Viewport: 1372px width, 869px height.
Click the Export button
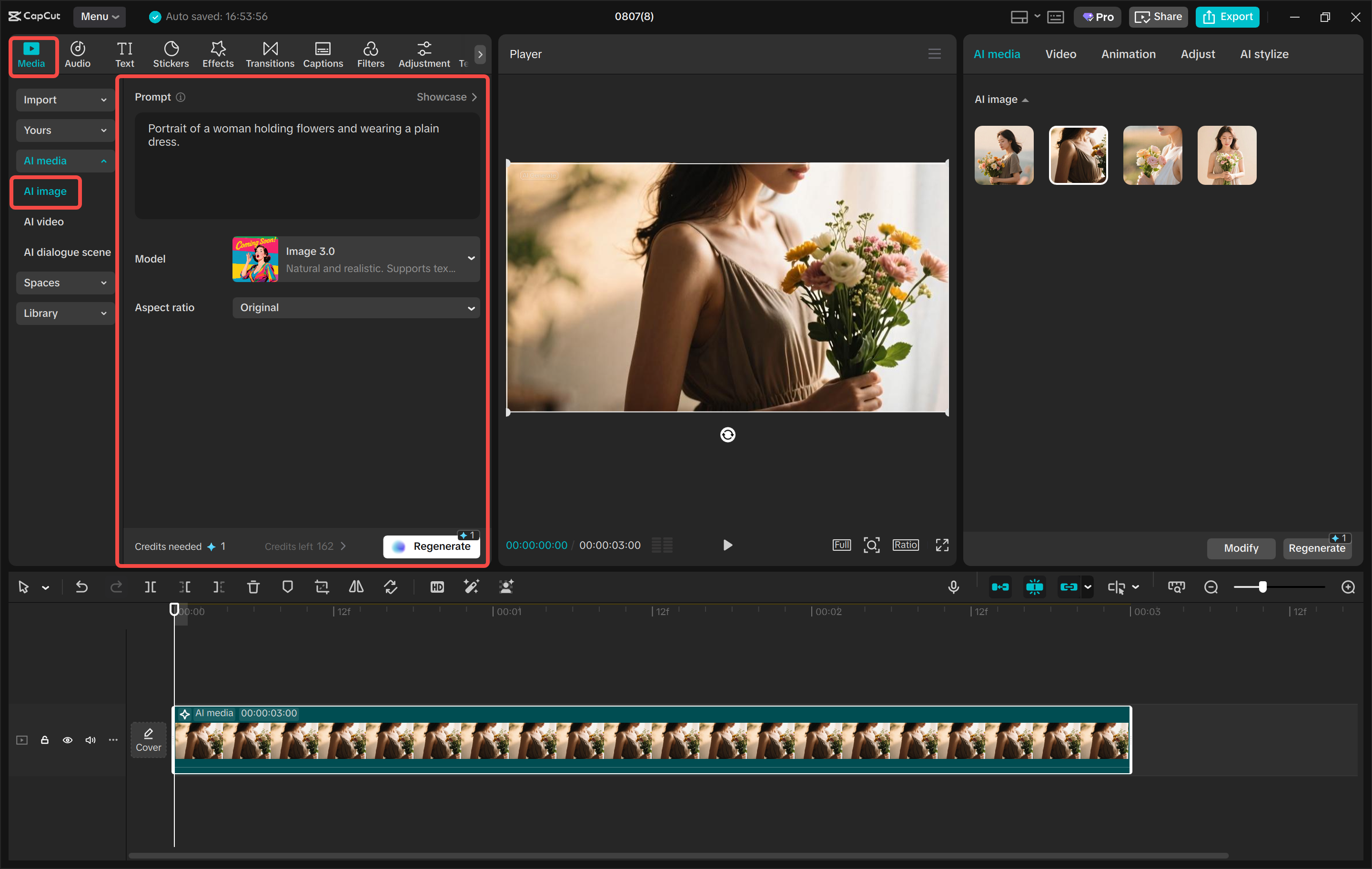[x=1227, y=17]
